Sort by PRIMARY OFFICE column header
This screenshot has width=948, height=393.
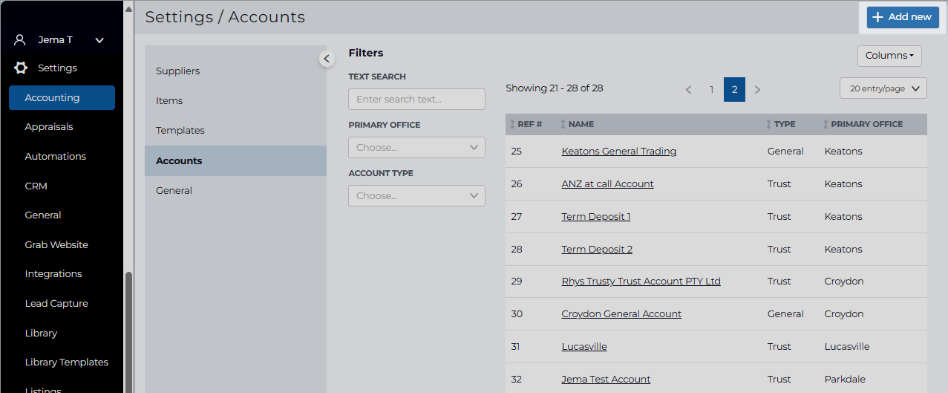pos(863,124)
